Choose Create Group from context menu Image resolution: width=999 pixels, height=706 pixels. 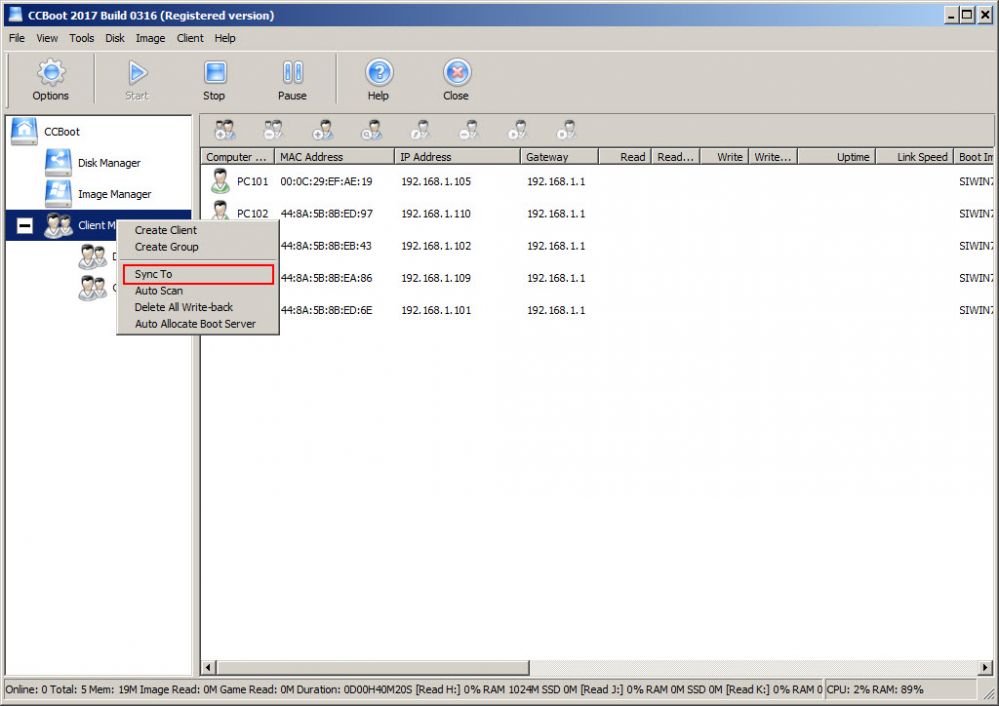click(x=166, y=247)
